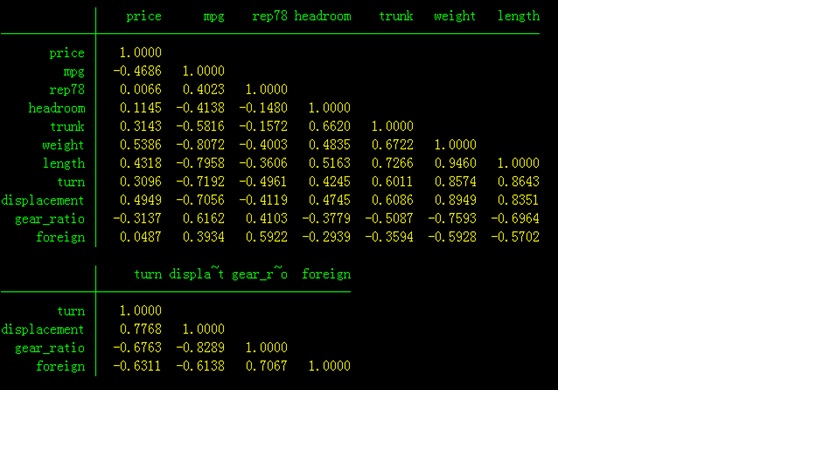819x460 pixels.
Task: Click the length column header
Action: [518, 16]
